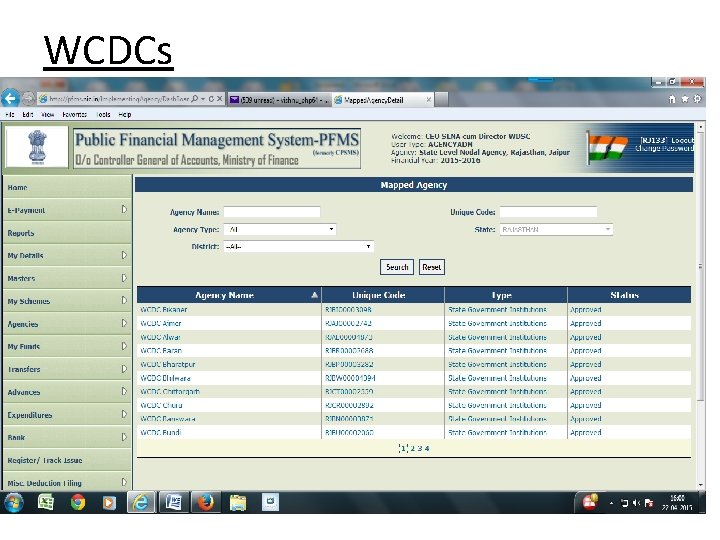Switch to Internet Explorer in taskbar
Image resolution: width=720 pixels, height=540 pixels.
tap(141, 502)
